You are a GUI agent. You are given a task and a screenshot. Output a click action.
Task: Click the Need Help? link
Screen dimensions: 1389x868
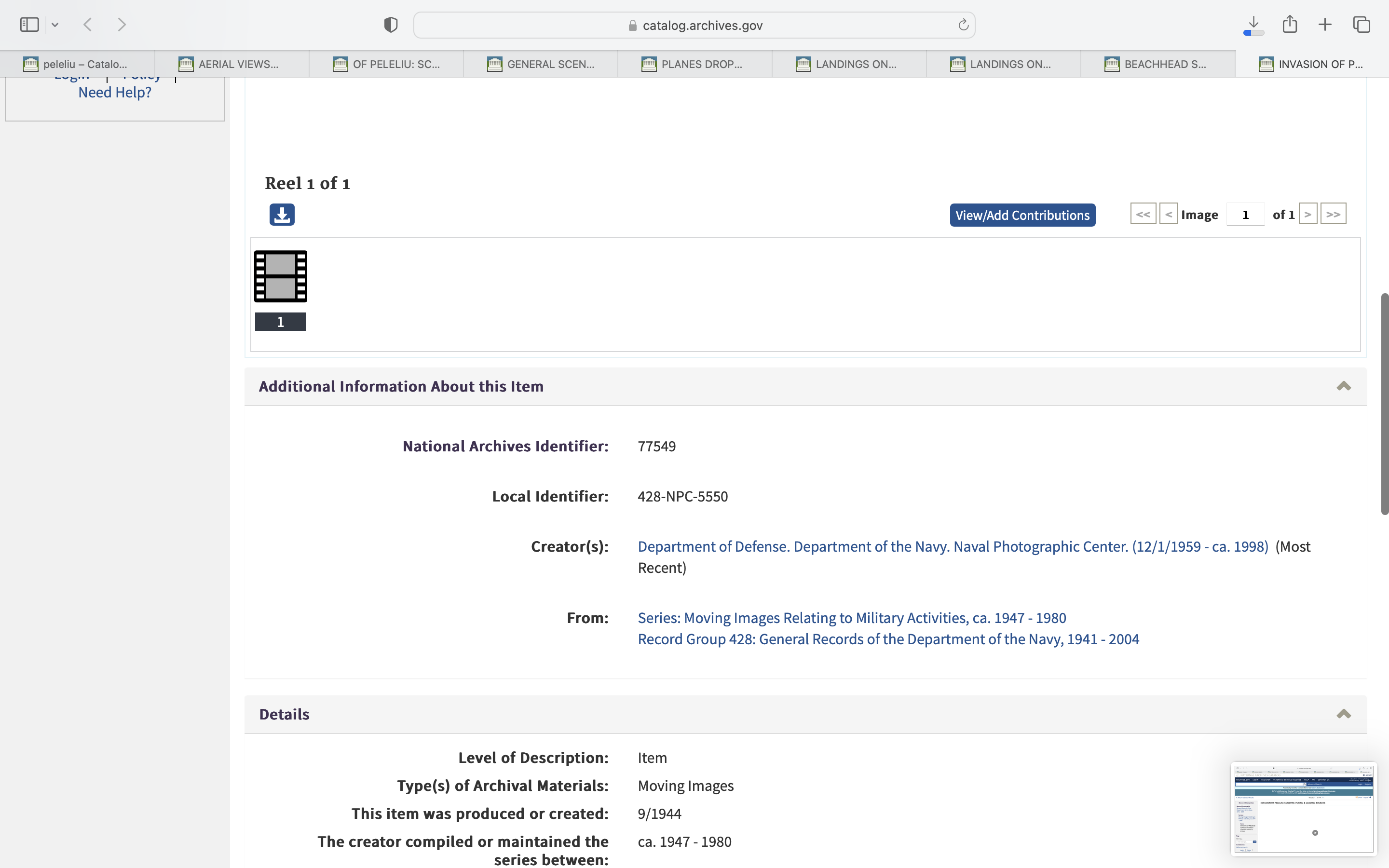(x=115, y=93)
